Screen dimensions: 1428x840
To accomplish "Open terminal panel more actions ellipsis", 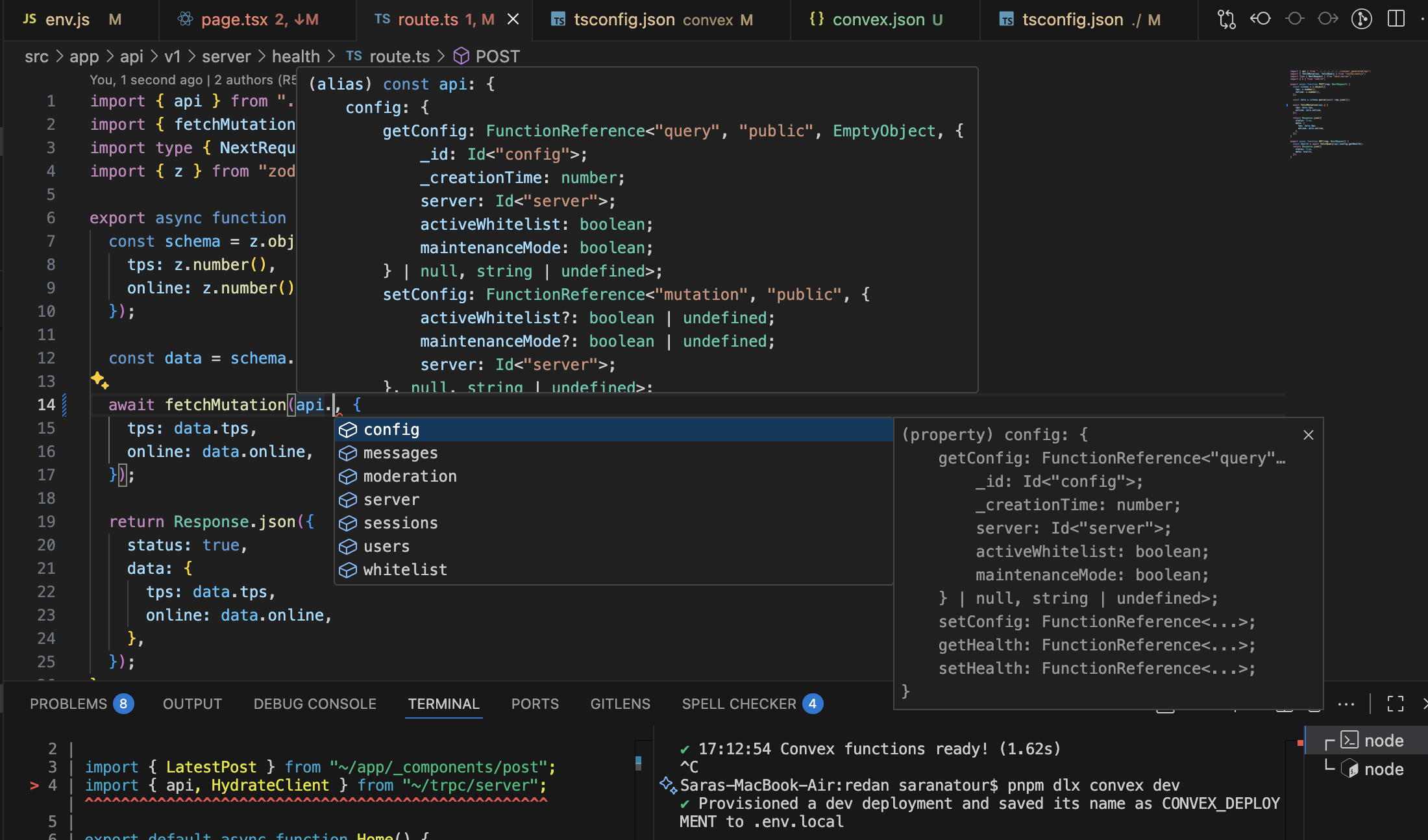I will click(1346, 704).
